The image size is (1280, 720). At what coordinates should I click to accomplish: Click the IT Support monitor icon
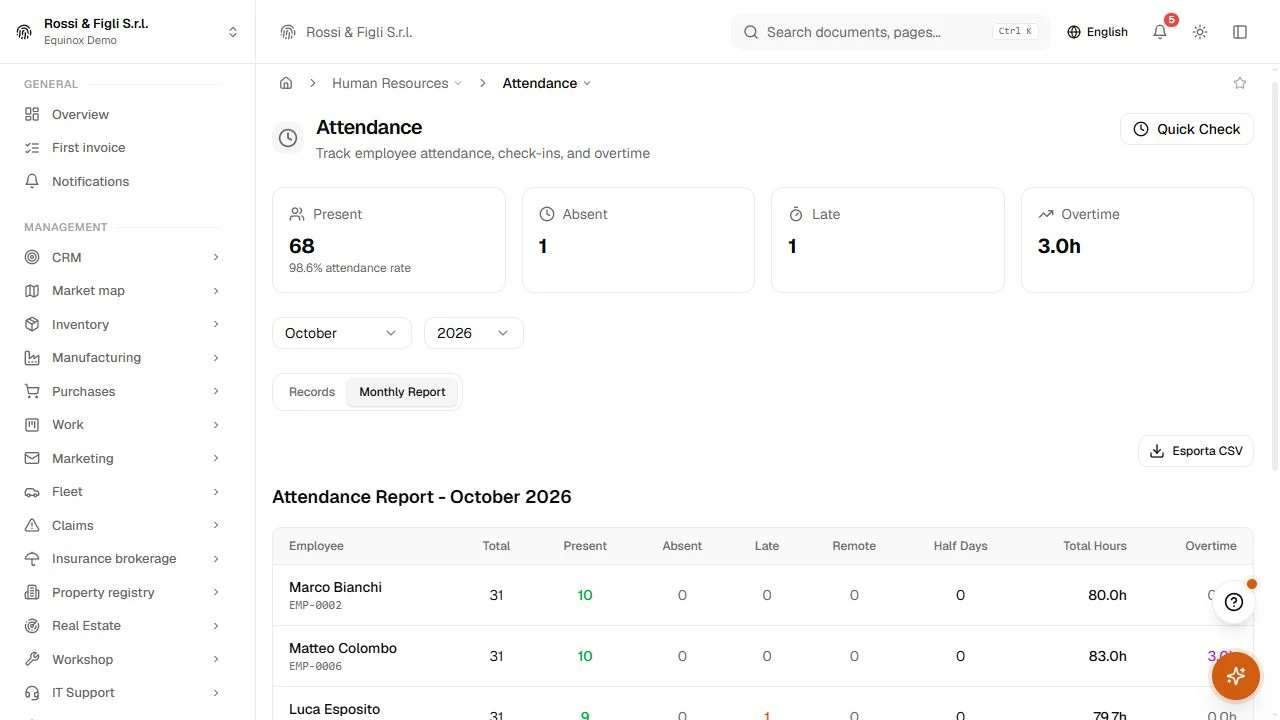coord(32,693)
